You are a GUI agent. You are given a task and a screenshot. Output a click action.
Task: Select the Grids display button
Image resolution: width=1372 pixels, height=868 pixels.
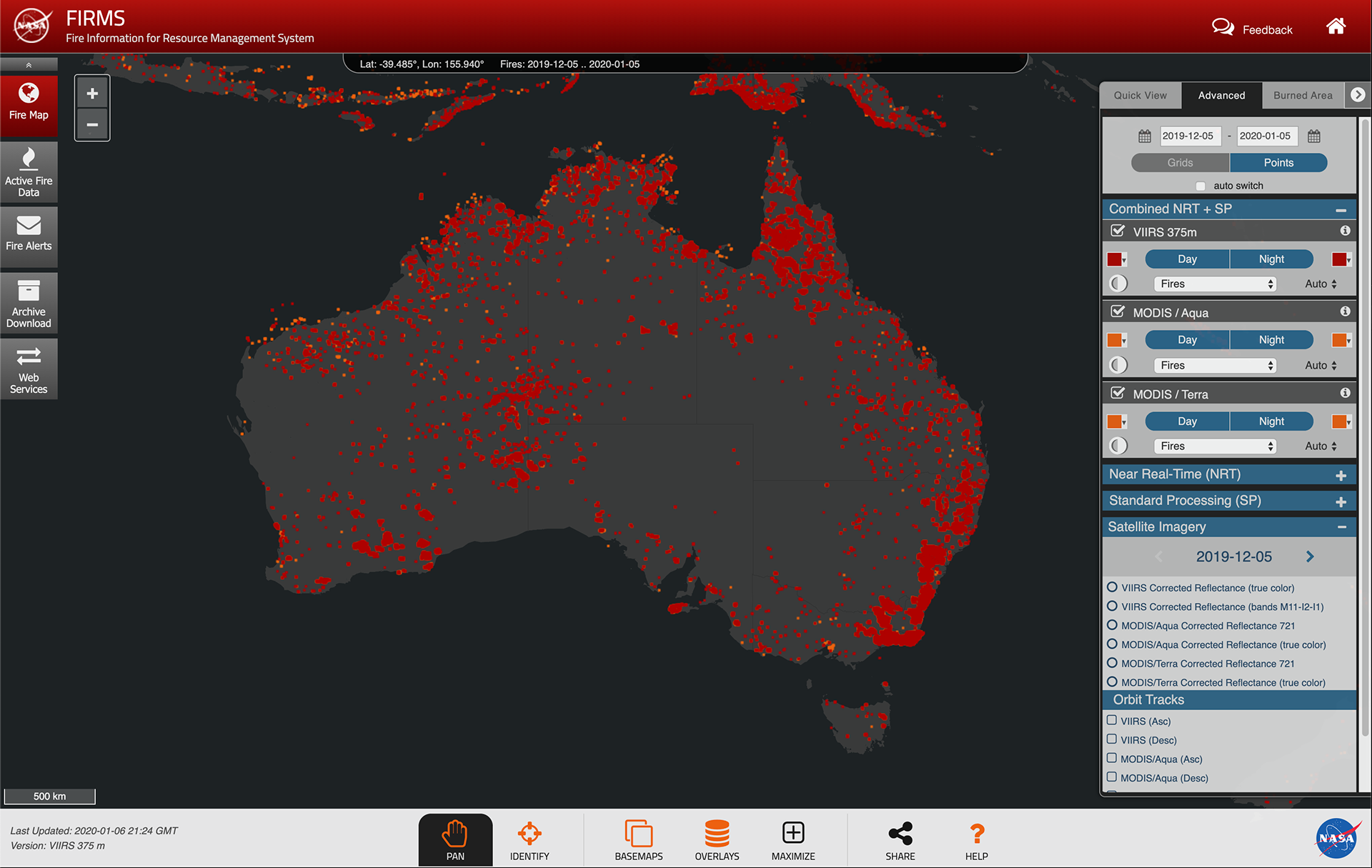tap(1180, 163)
